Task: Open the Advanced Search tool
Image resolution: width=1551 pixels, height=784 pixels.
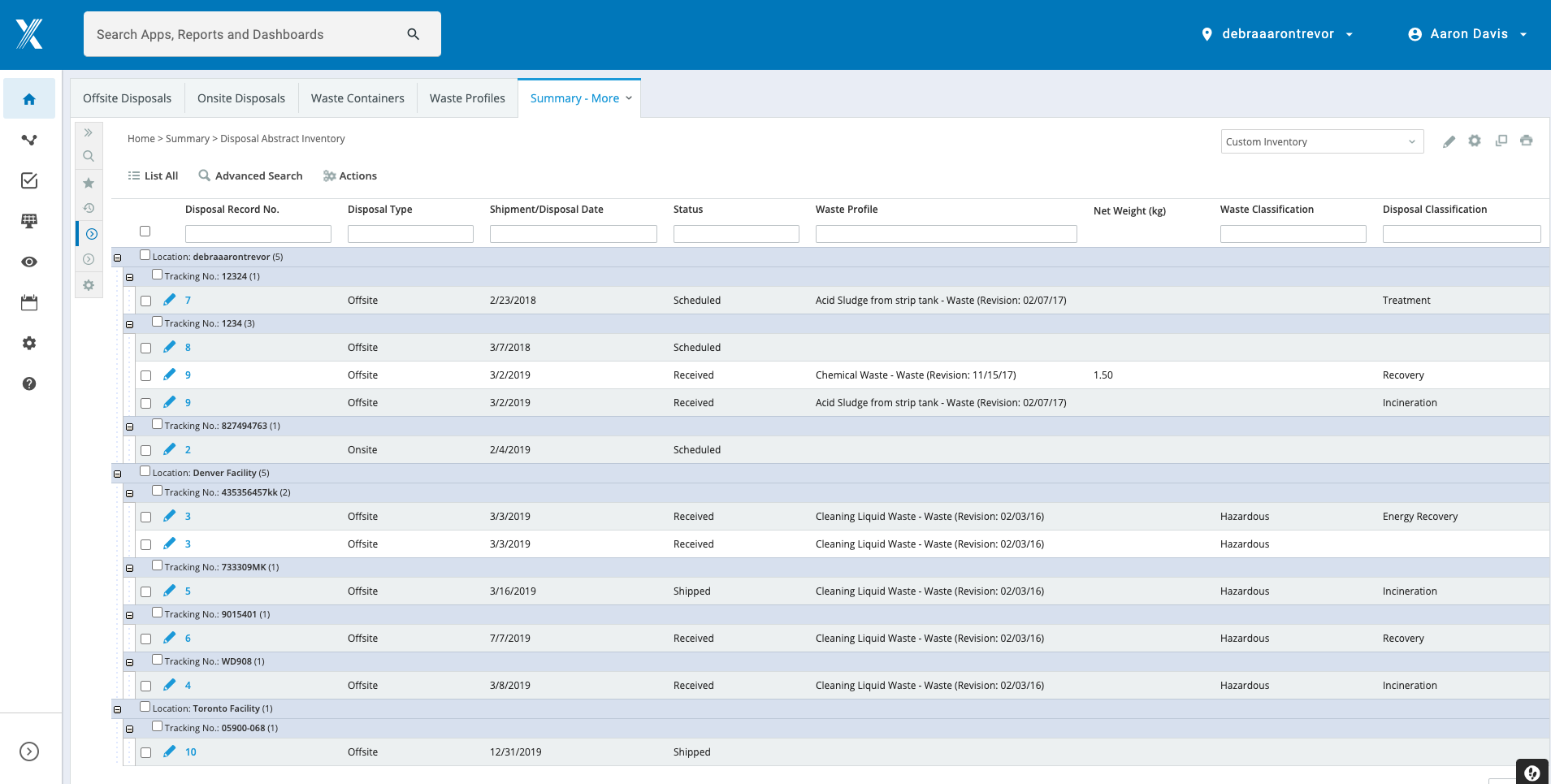Action: tap(249, 175)
